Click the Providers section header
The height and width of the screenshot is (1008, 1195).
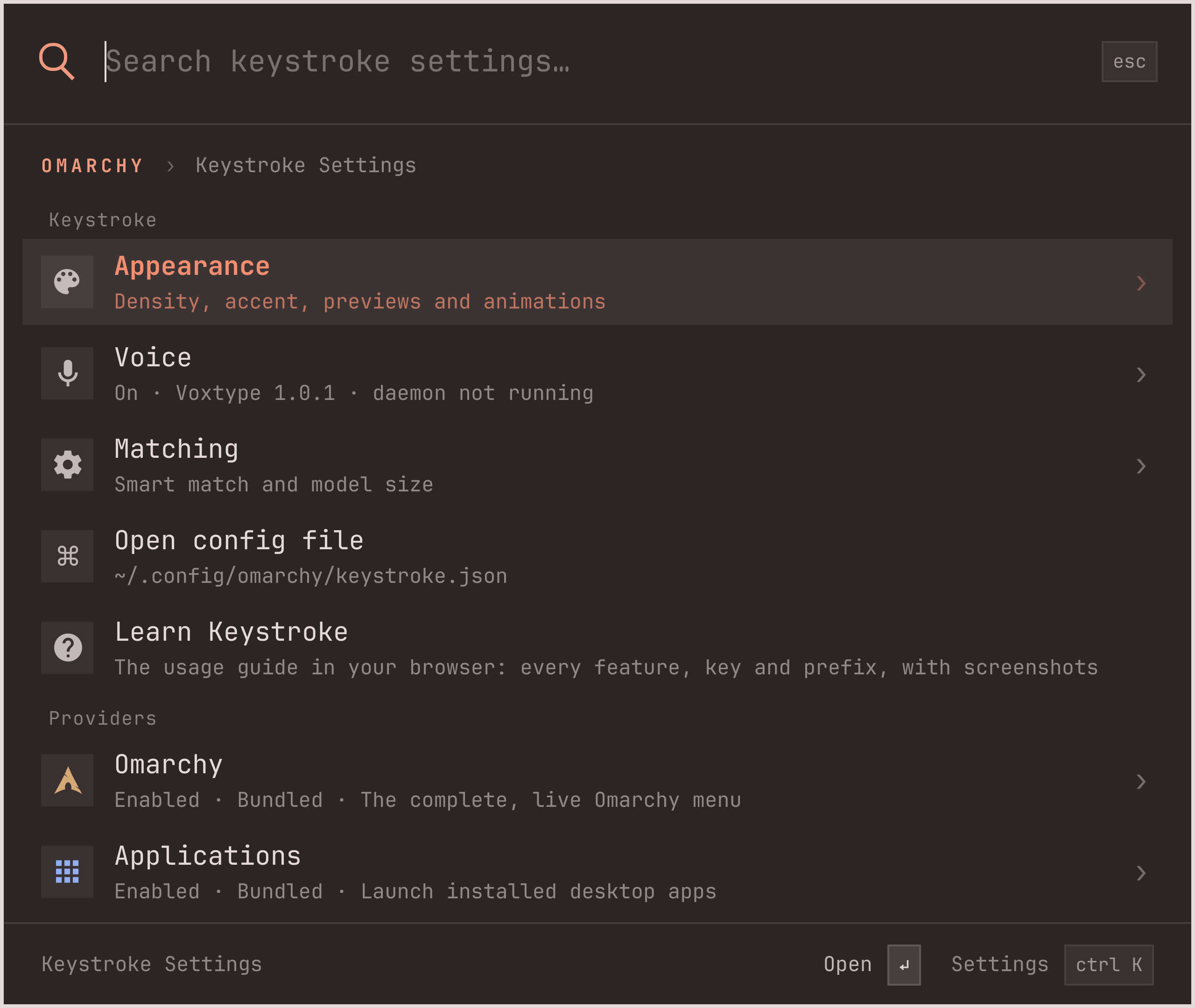click(x=103, y=718)
